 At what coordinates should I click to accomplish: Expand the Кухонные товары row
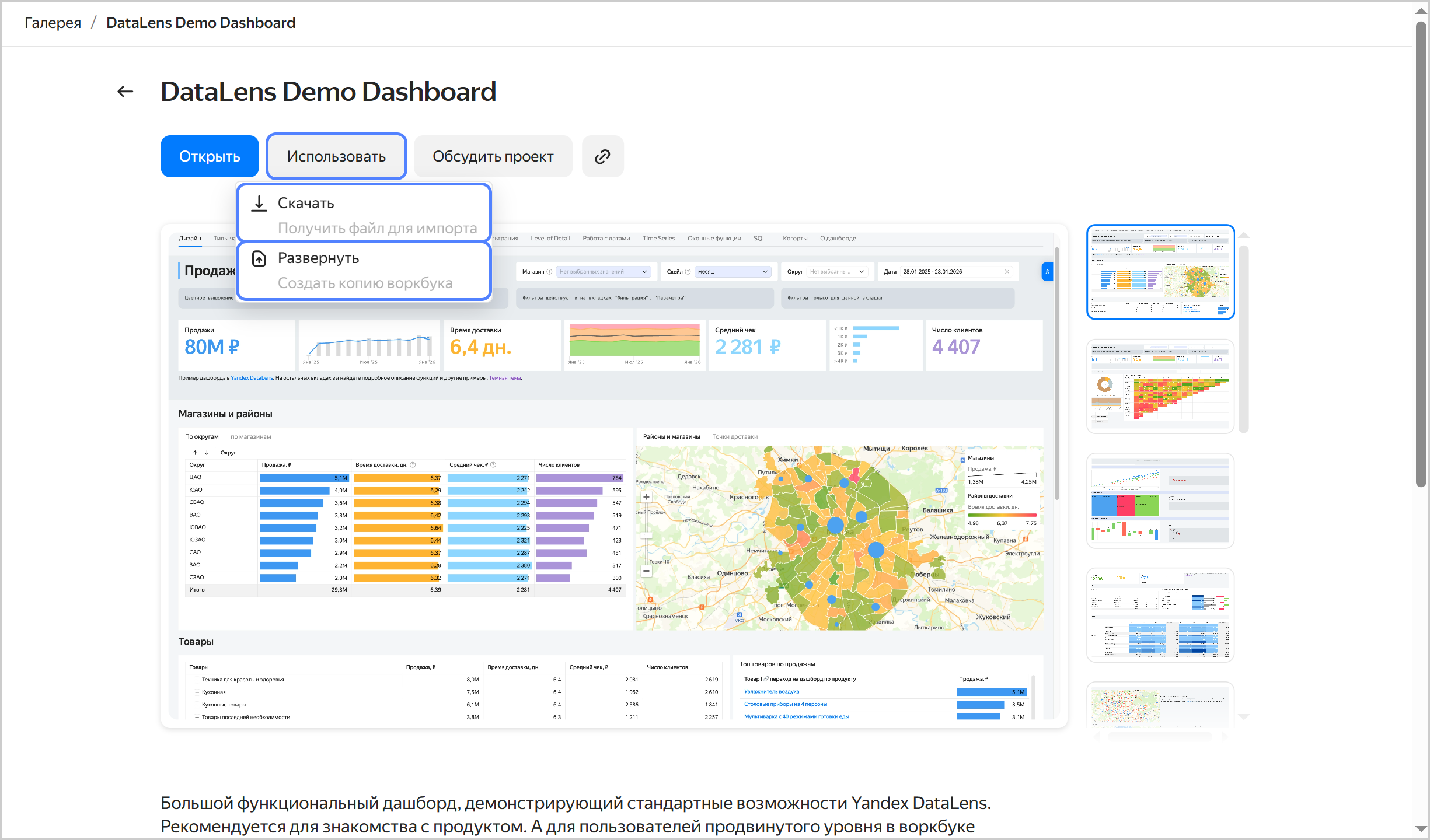[197, 705]
